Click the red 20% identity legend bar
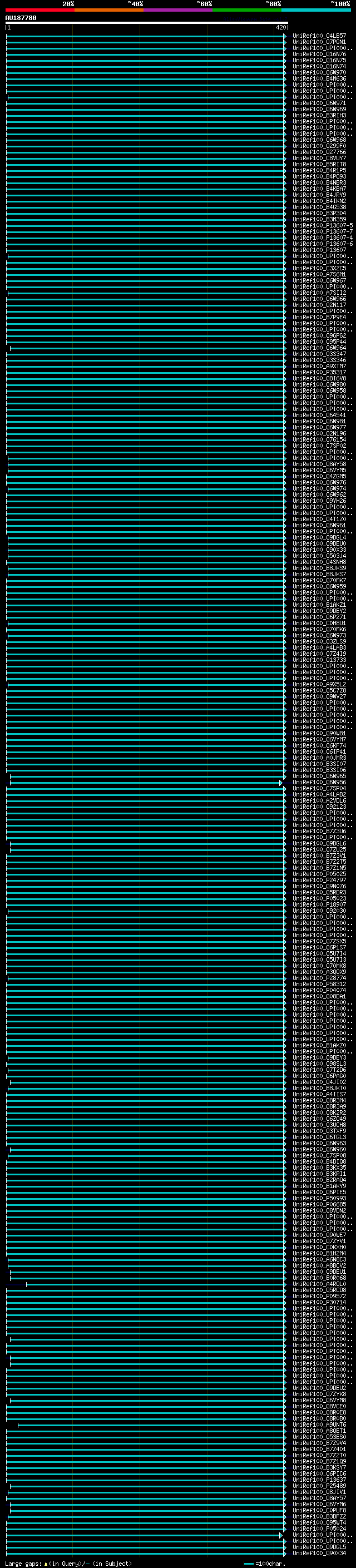Screen dimensions: 356x1568 coord(39,10)
